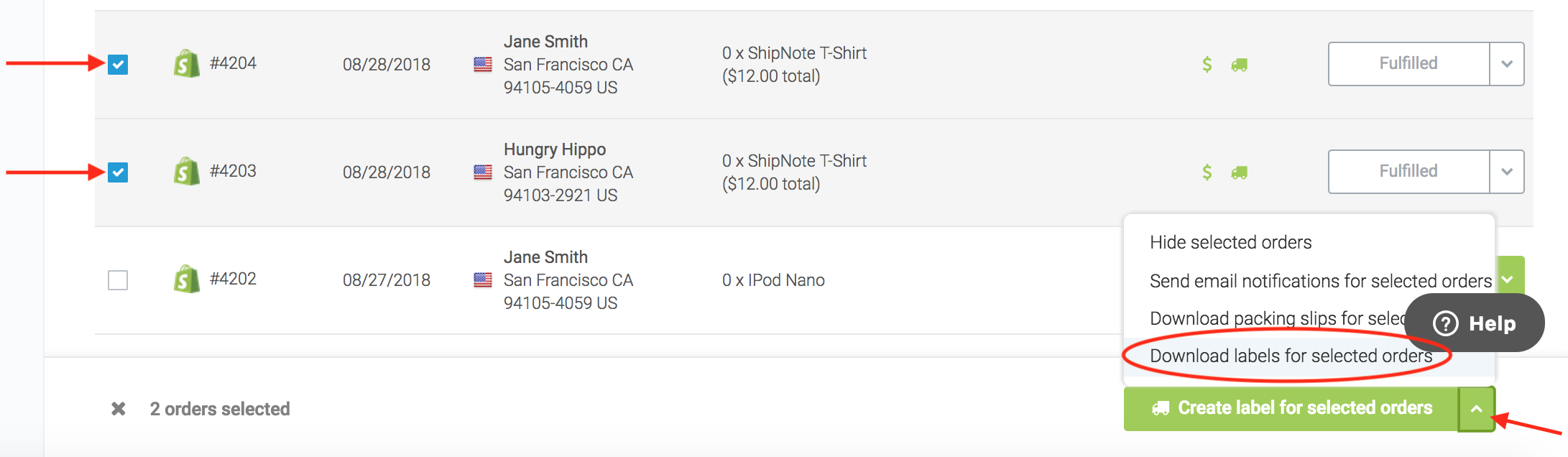The height and width of the screenshot is (457, 1568).
Task: Click green dollar icon on order #4203
Action: 1207,172
